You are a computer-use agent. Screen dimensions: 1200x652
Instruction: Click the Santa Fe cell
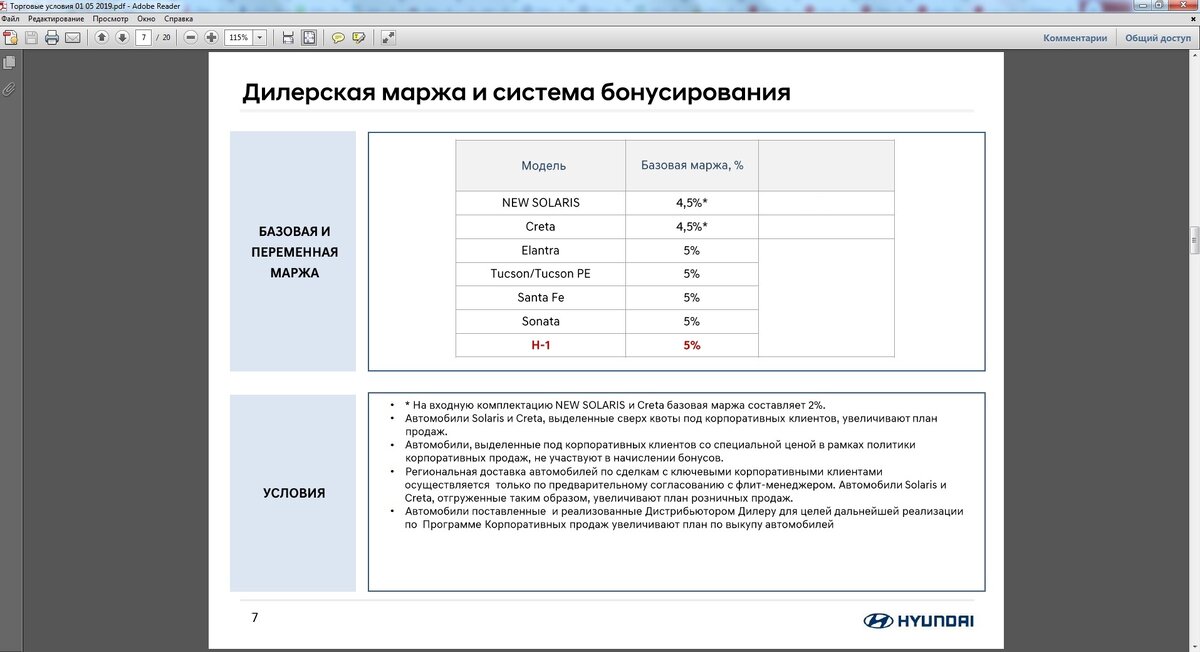click(541, 298)
